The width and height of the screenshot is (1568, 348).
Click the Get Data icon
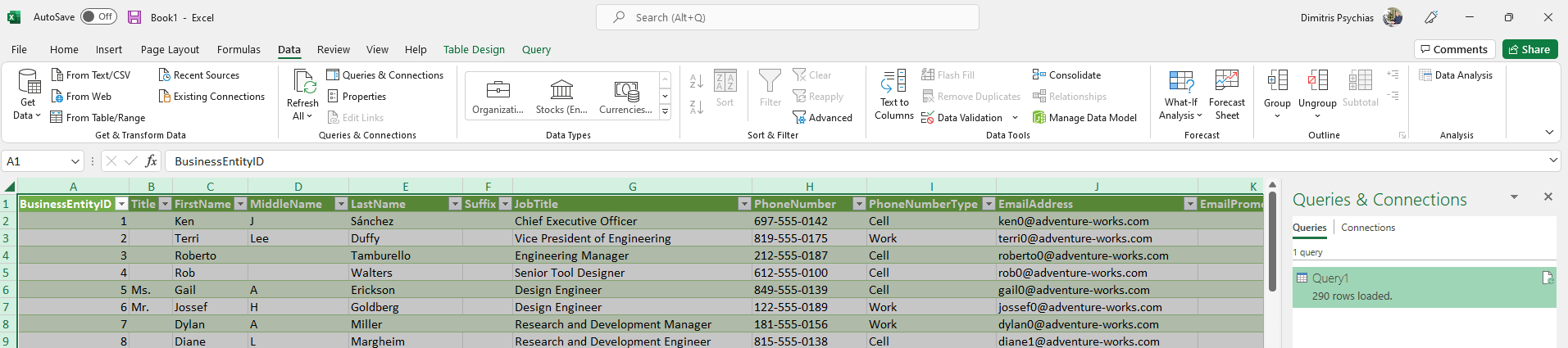coord(29,83)
